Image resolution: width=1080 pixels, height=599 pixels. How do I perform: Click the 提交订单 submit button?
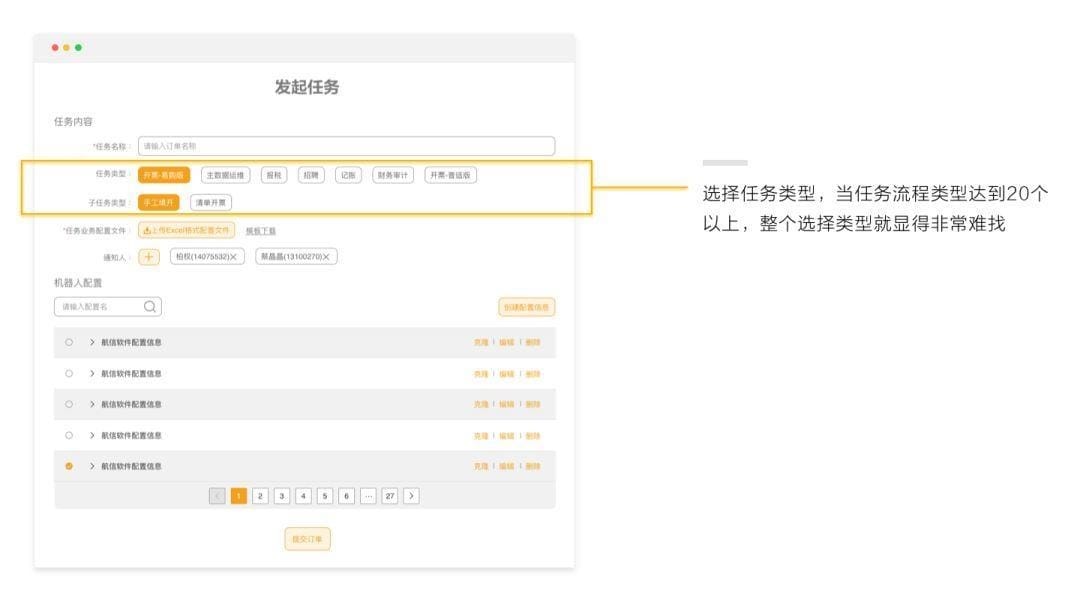coord(307,538)
